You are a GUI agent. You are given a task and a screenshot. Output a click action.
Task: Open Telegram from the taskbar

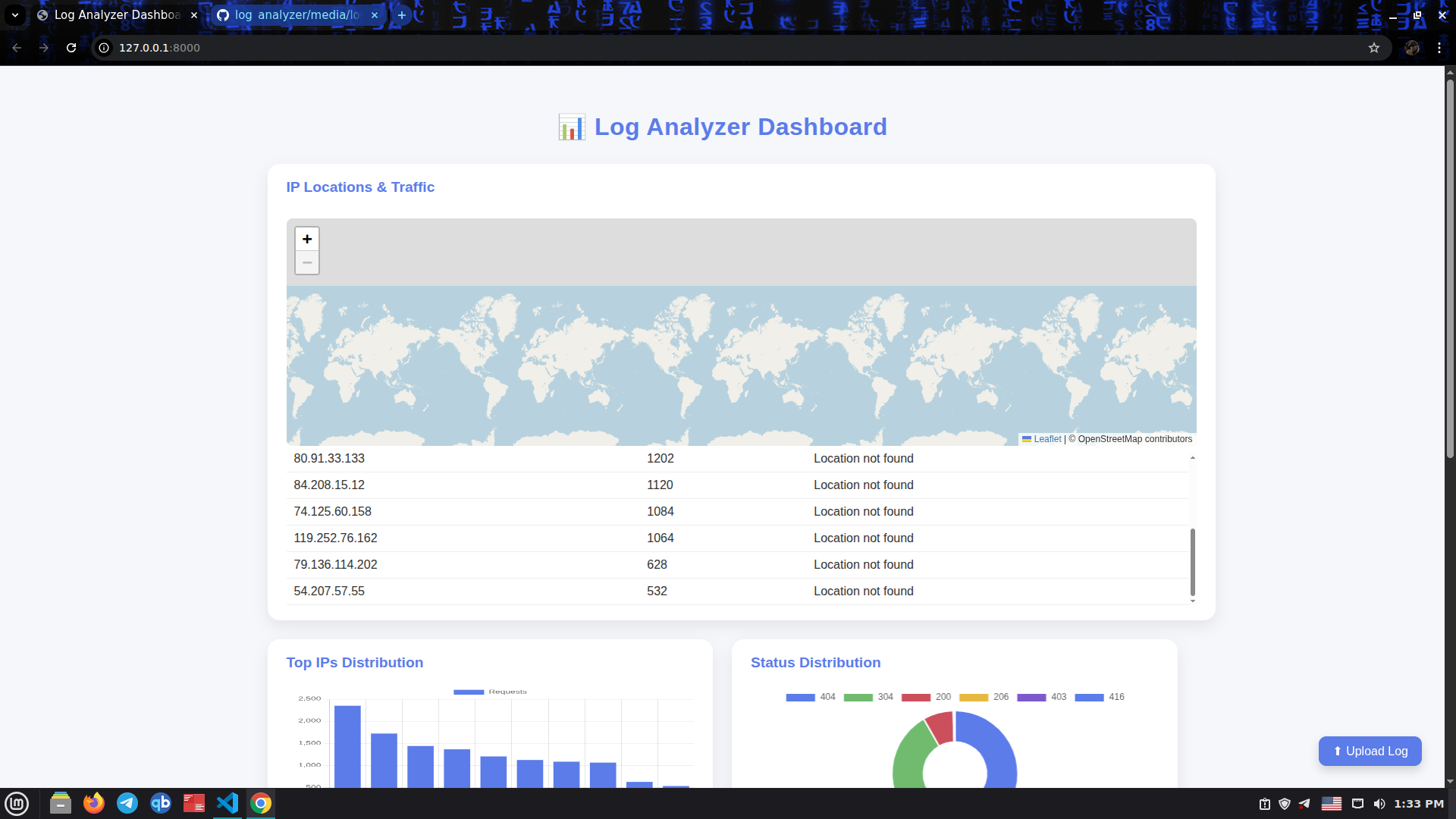[x=127, y=803]
